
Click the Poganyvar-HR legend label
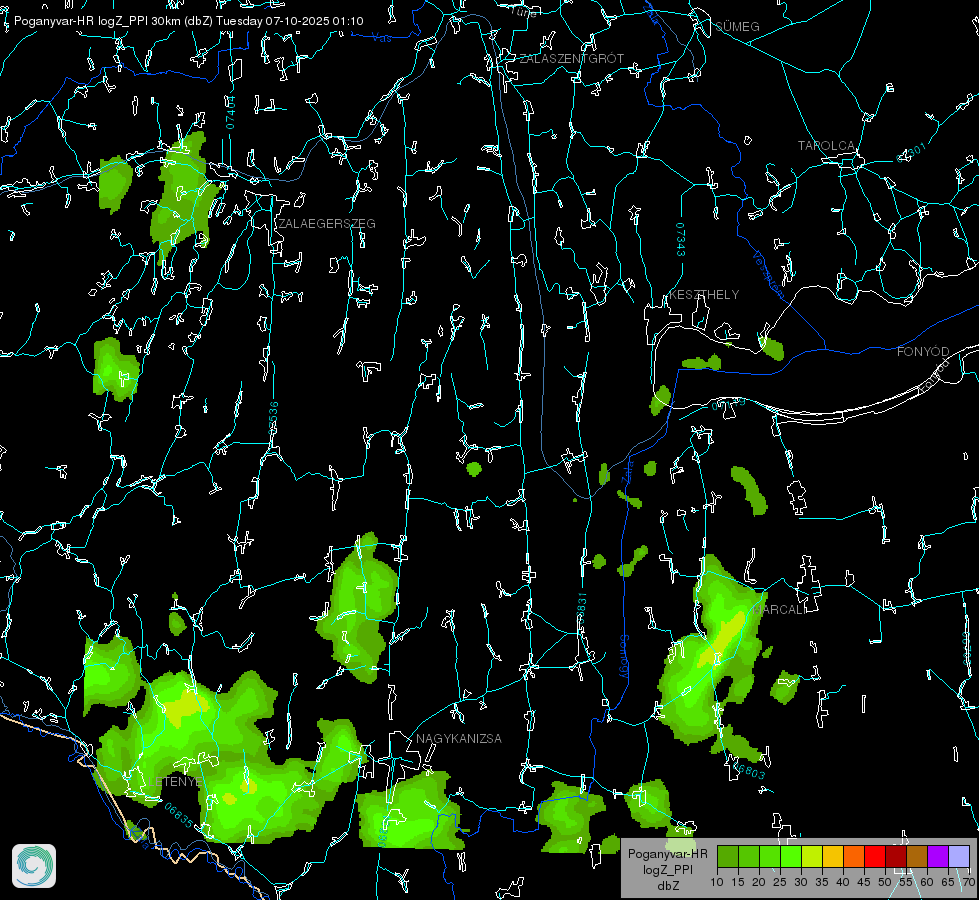[x=667, y=854]
